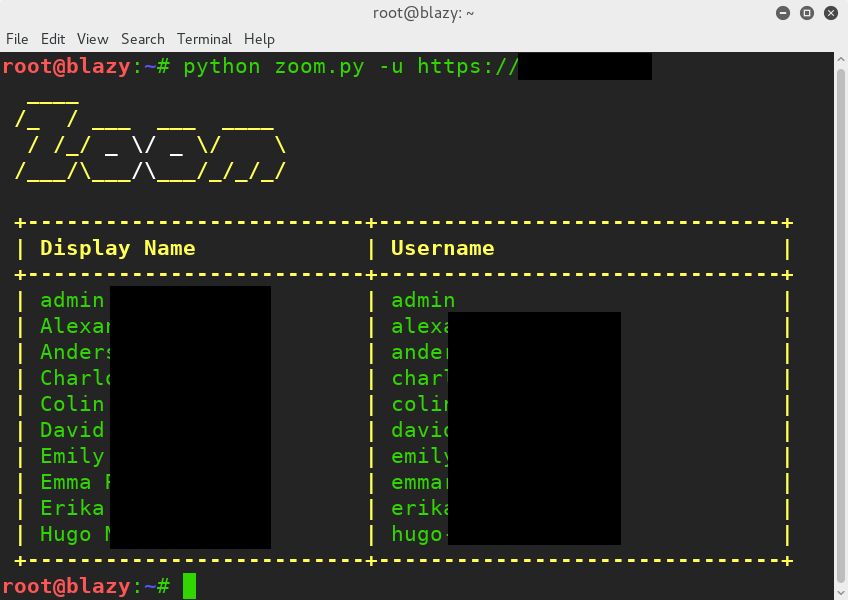Click 'admin' in the Username column
848x600 pixels.
click(x=423, y=300)
